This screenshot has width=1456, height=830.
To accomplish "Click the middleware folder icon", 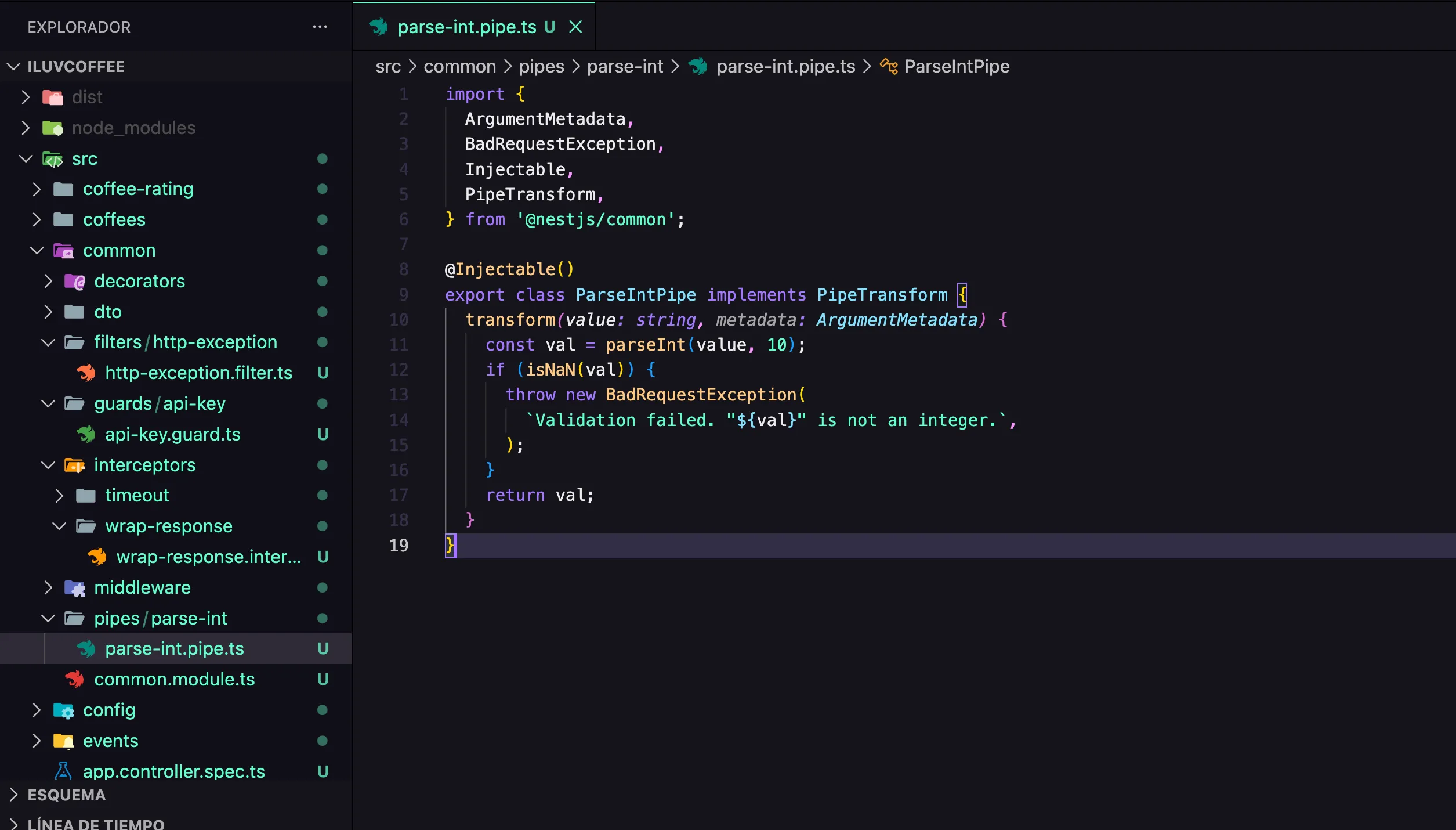I will [75, 588].
